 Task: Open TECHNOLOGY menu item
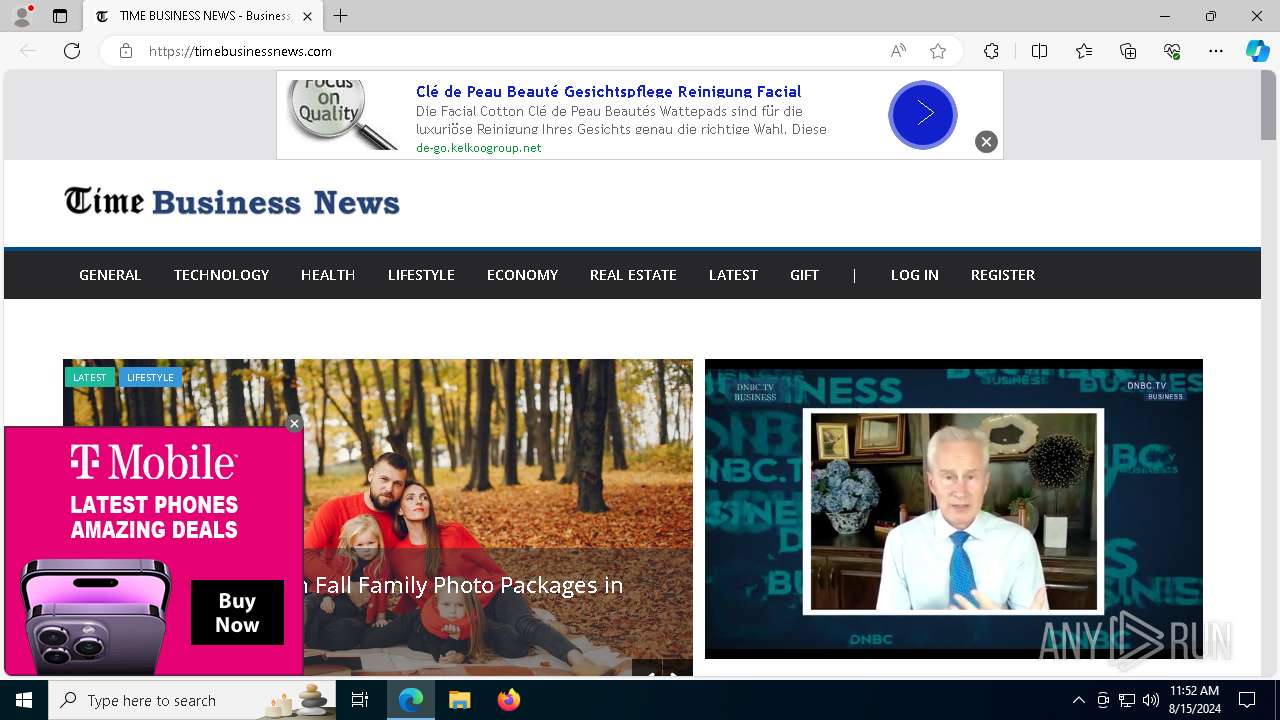coord(221,275)
